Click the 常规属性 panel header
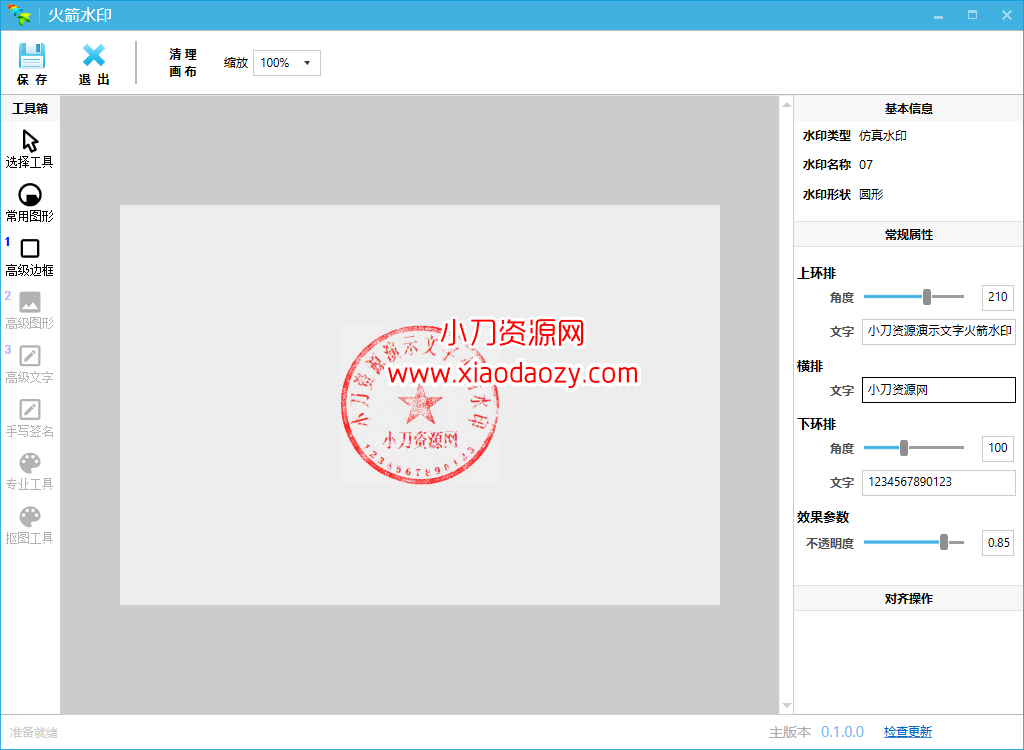This screenshot has height=750, width=1024. click(x=908, y=235)
